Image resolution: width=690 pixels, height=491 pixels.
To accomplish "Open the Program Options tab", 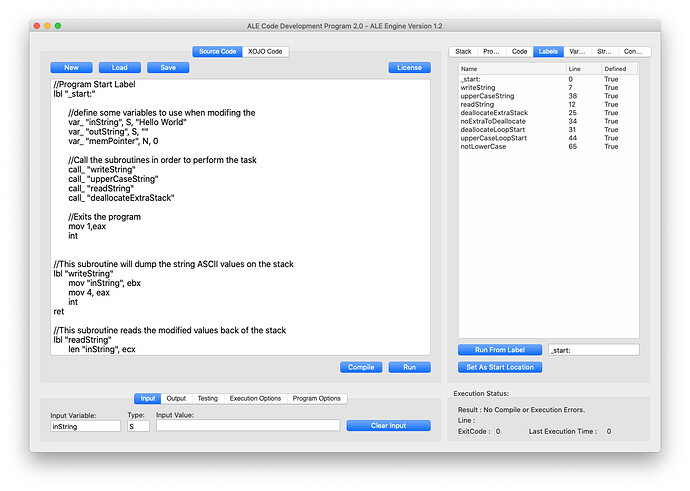I will [x=316, y=398].
